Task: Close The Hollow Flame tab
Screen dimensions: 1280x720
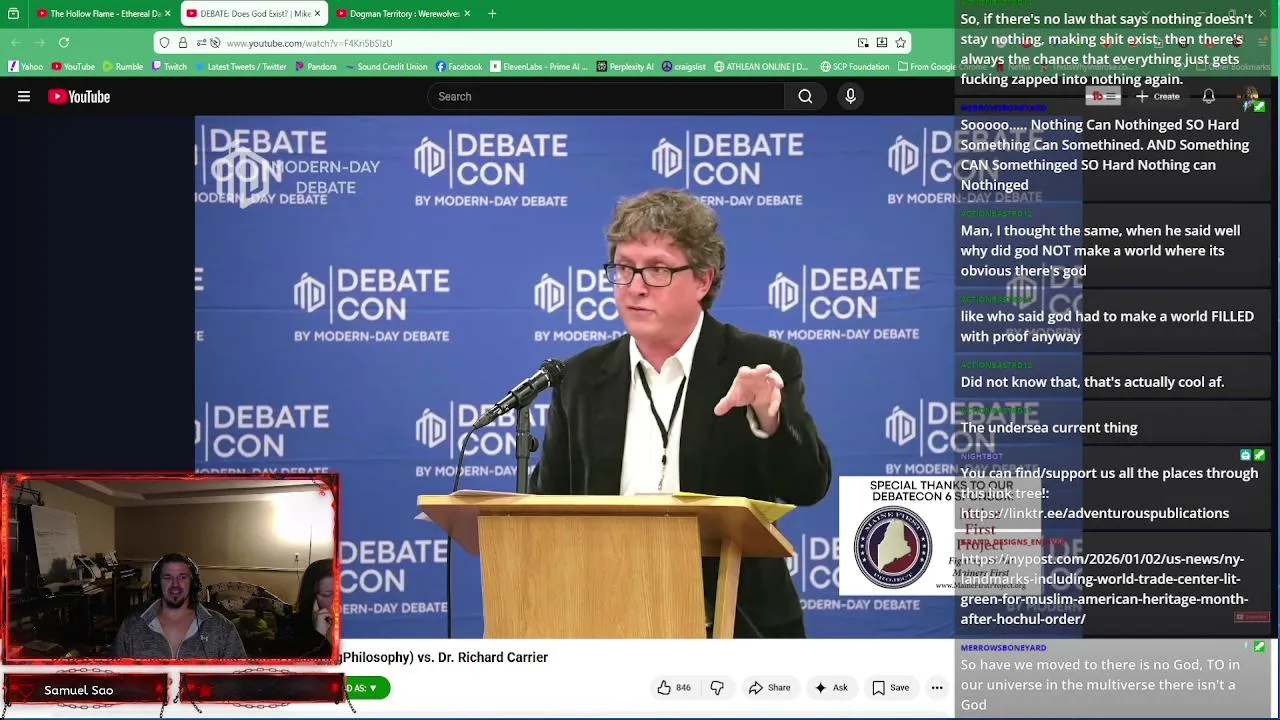Action: point(167,14)
